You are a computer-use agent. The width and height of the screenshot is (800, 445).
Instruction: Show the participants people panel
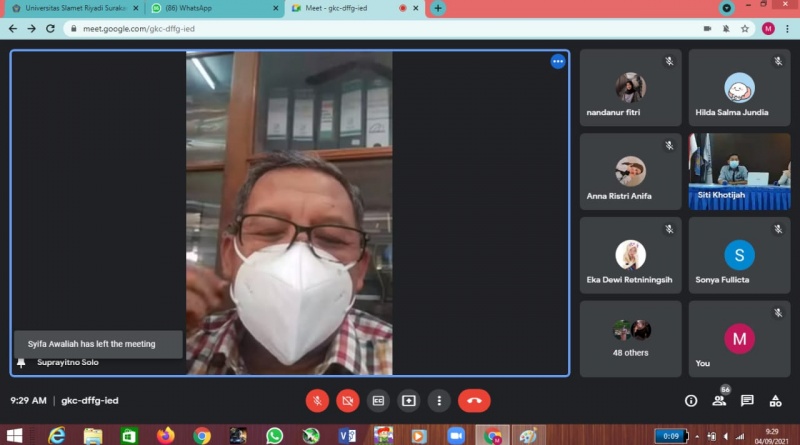coord(719,400)
